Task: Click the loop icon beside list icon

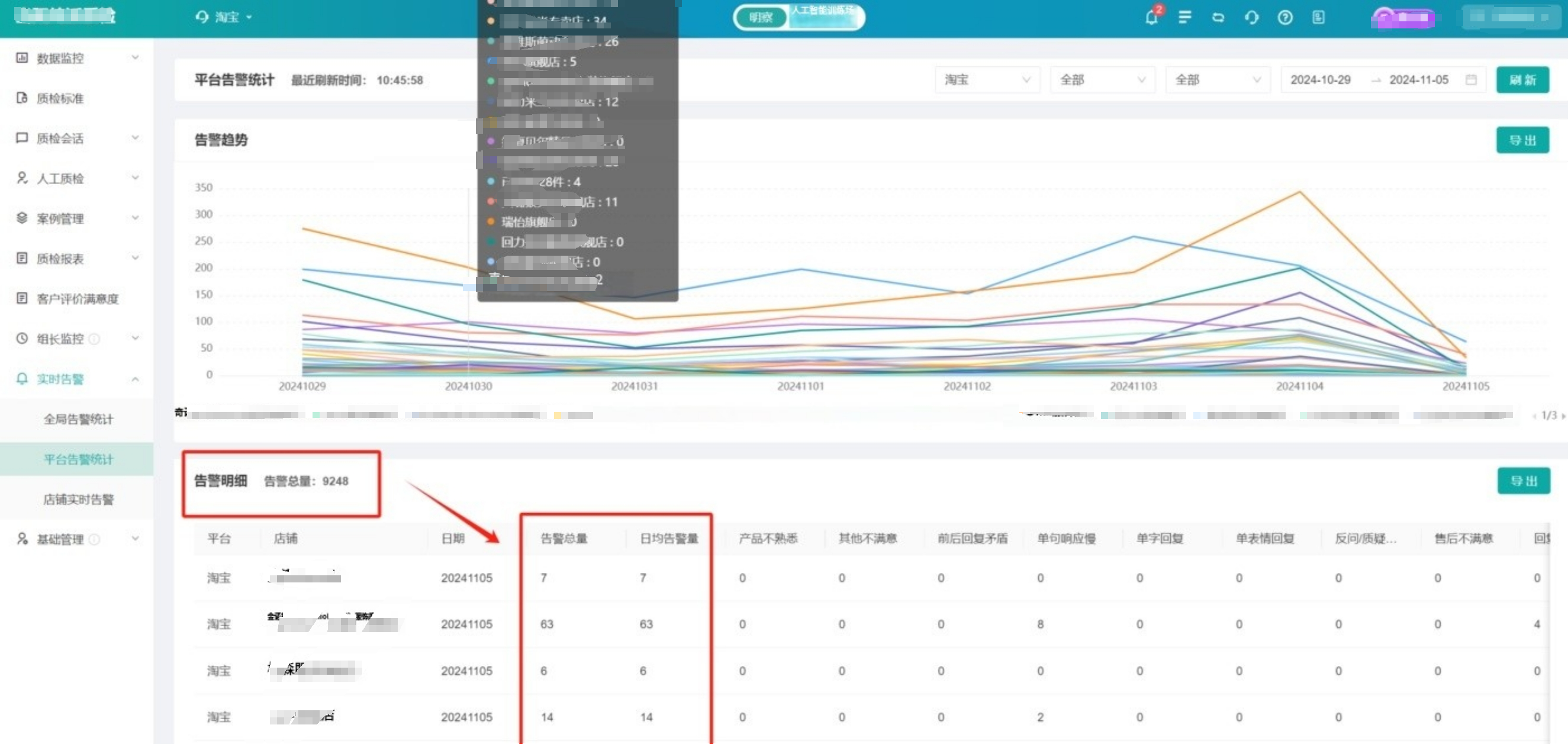Action: click(x=1218, y=17)
